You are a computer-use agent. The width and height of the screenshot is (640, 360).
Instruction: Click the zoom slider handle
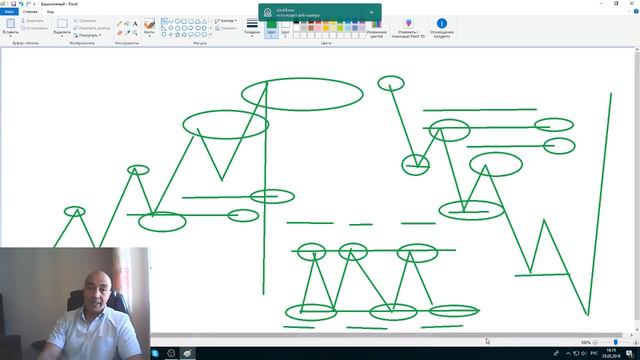pyautogui.click(x=616, y=342)
